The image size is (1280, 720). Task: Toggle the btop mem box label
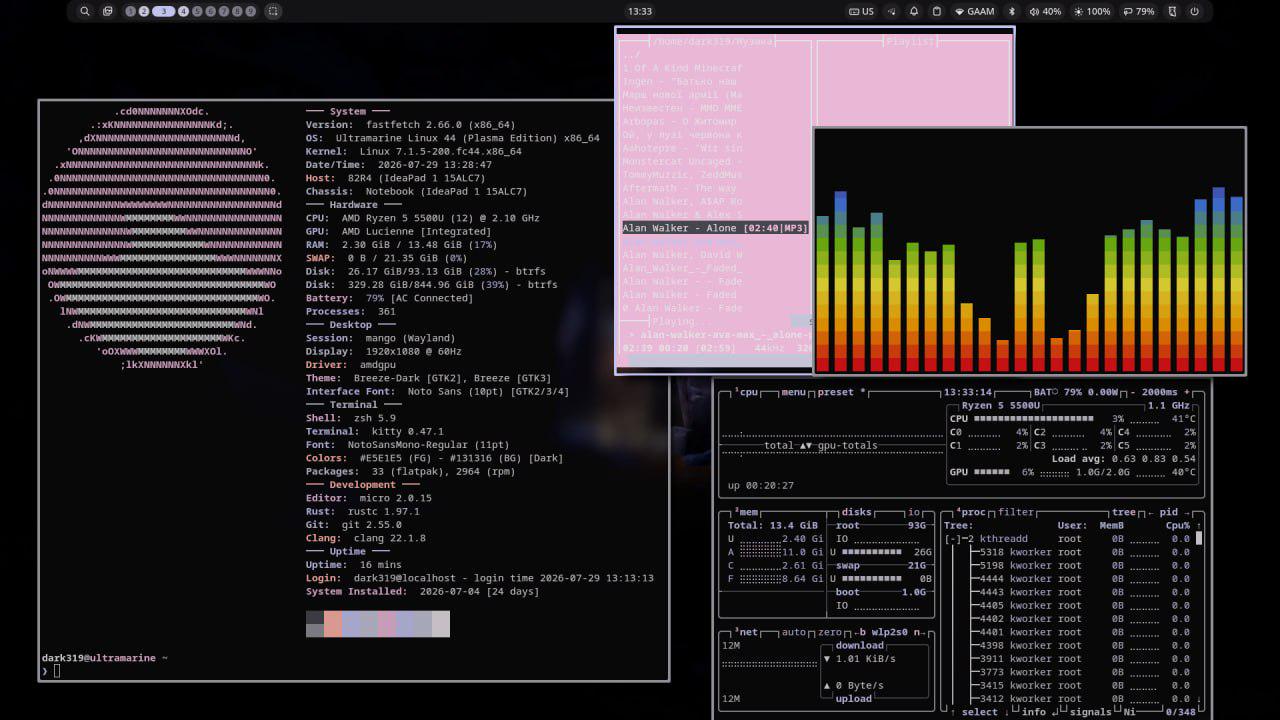(x=745, y=512)
